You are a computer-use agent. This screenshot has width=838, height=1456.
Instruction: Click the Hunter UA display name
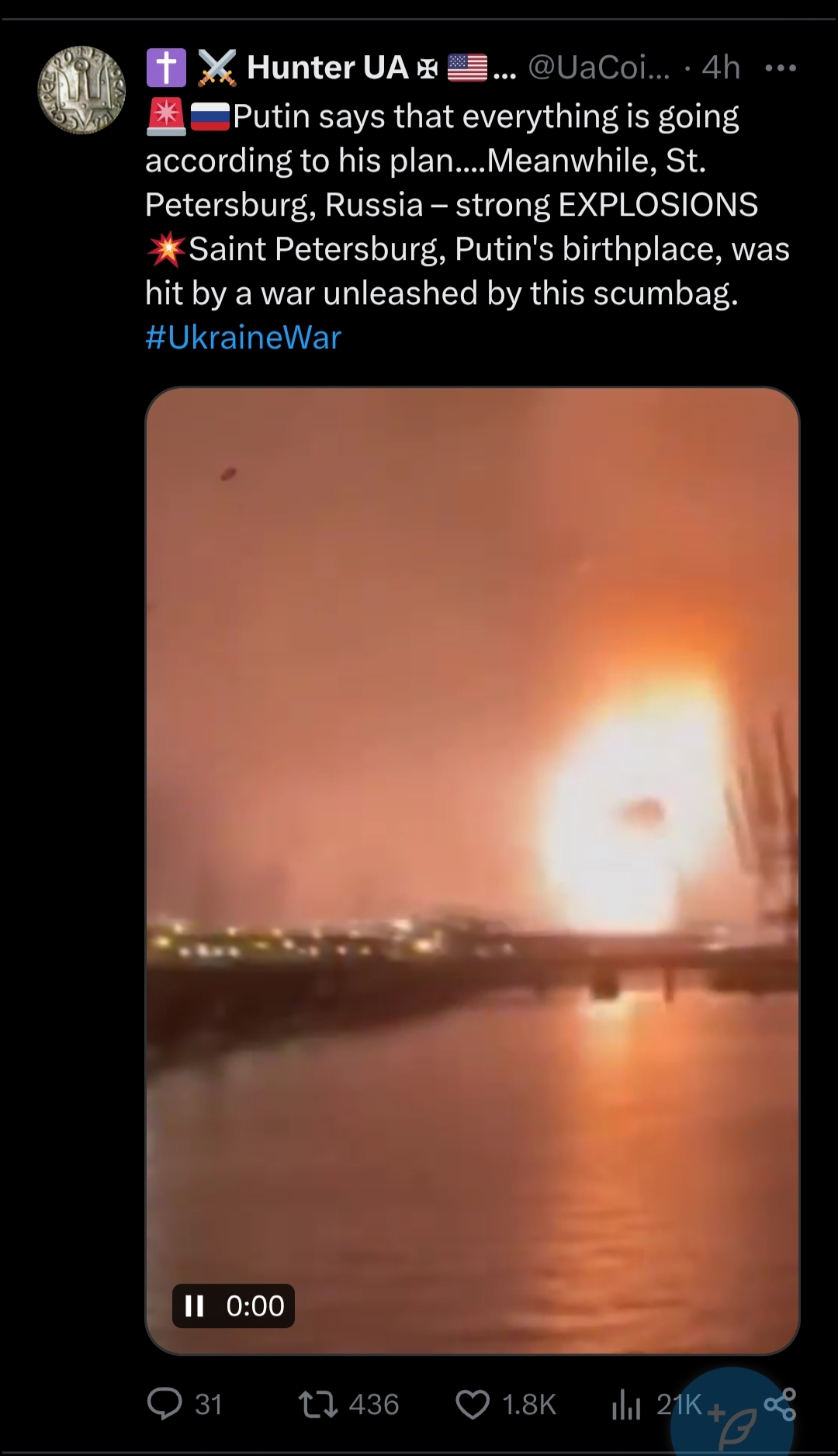327,68
